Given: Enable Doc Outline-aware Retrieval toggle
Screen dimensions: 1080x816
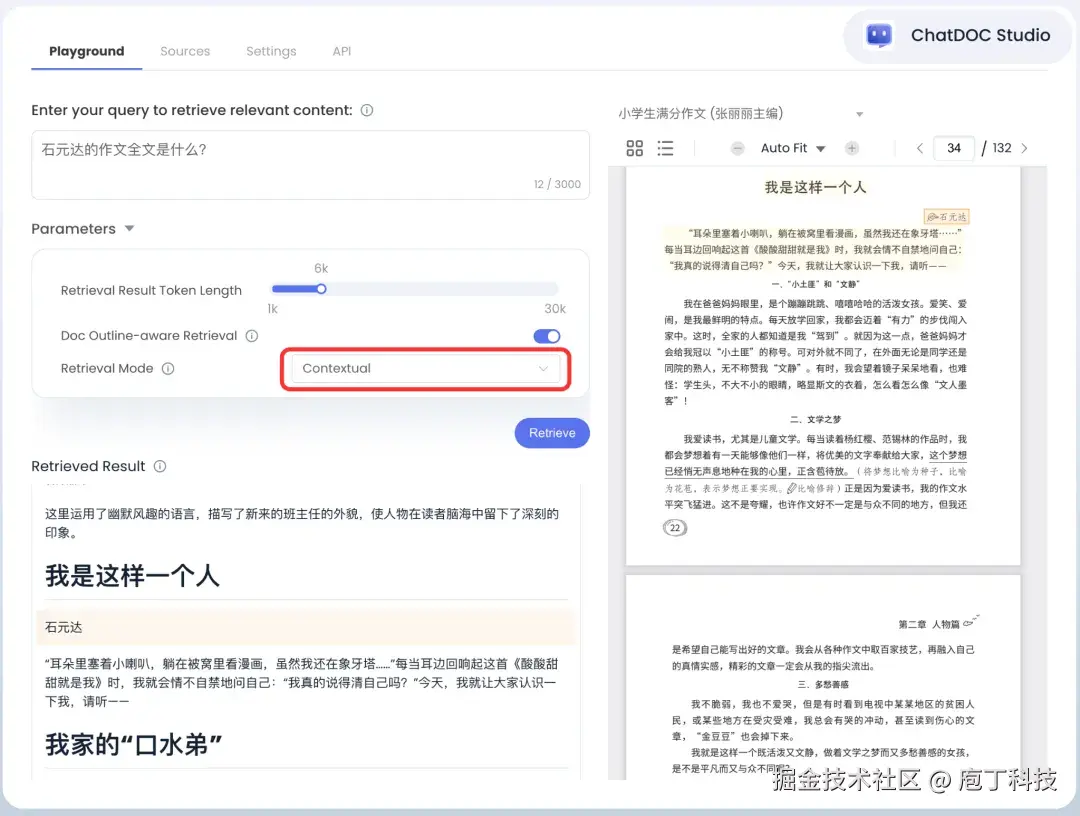Looking at the screenshot, I should [x=545, y=337].
